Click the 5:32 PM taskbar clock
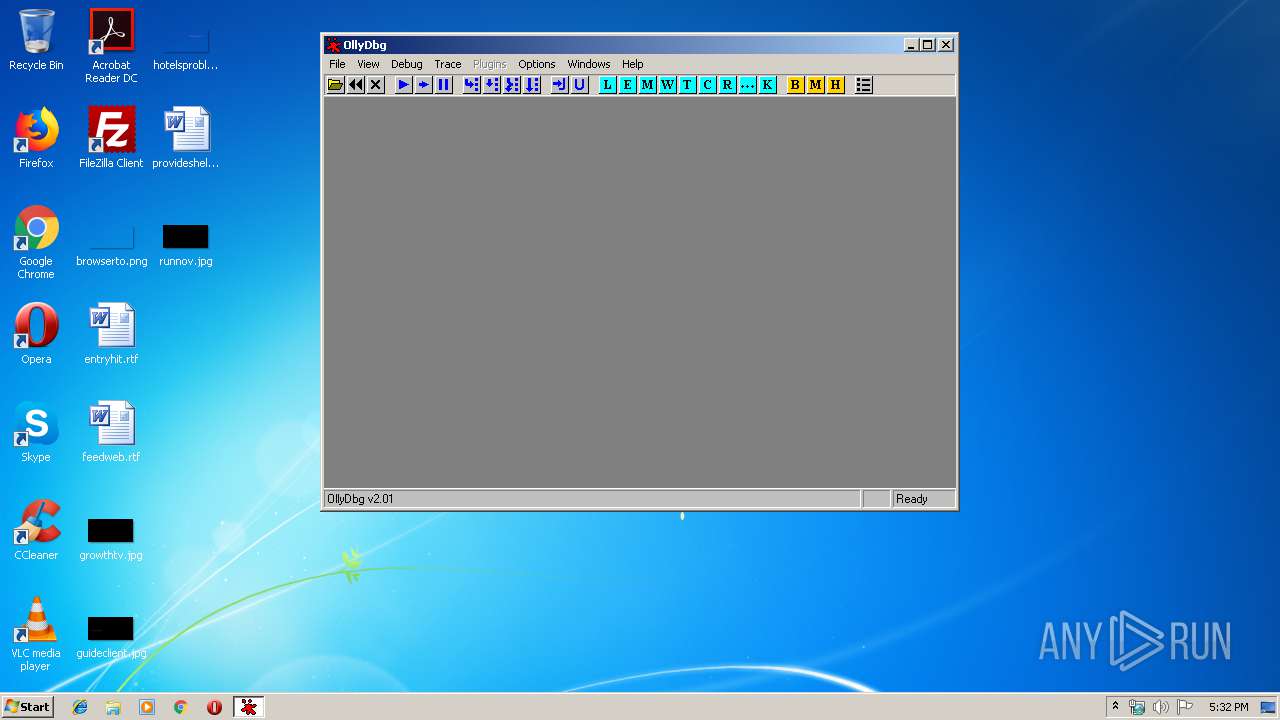1280x720 pixels. pyautogui.click(x=1228, y=707)
